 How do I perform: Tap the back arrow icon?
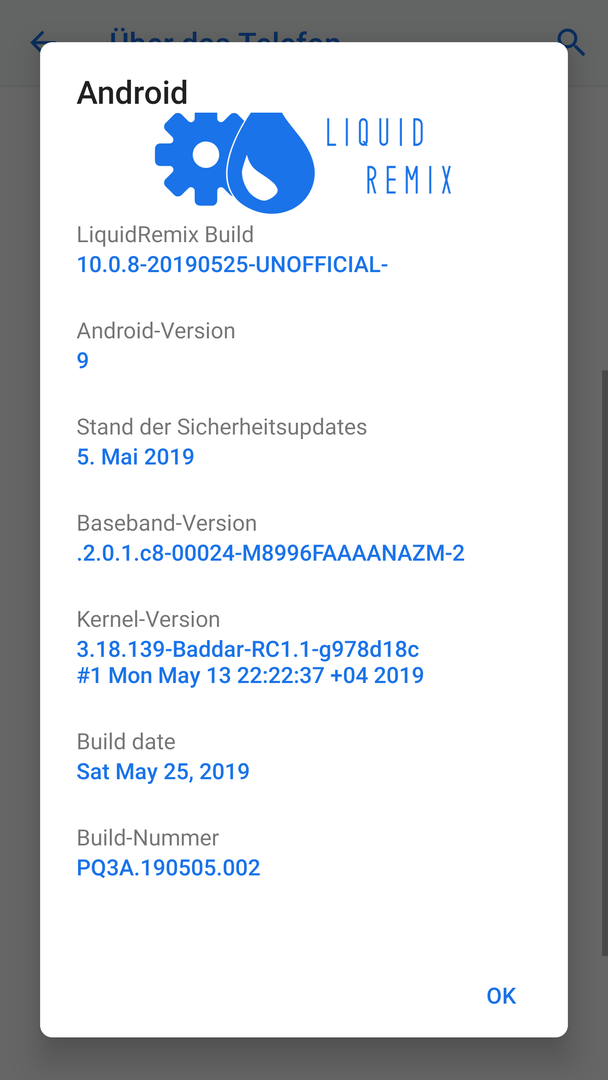(42, 41)
